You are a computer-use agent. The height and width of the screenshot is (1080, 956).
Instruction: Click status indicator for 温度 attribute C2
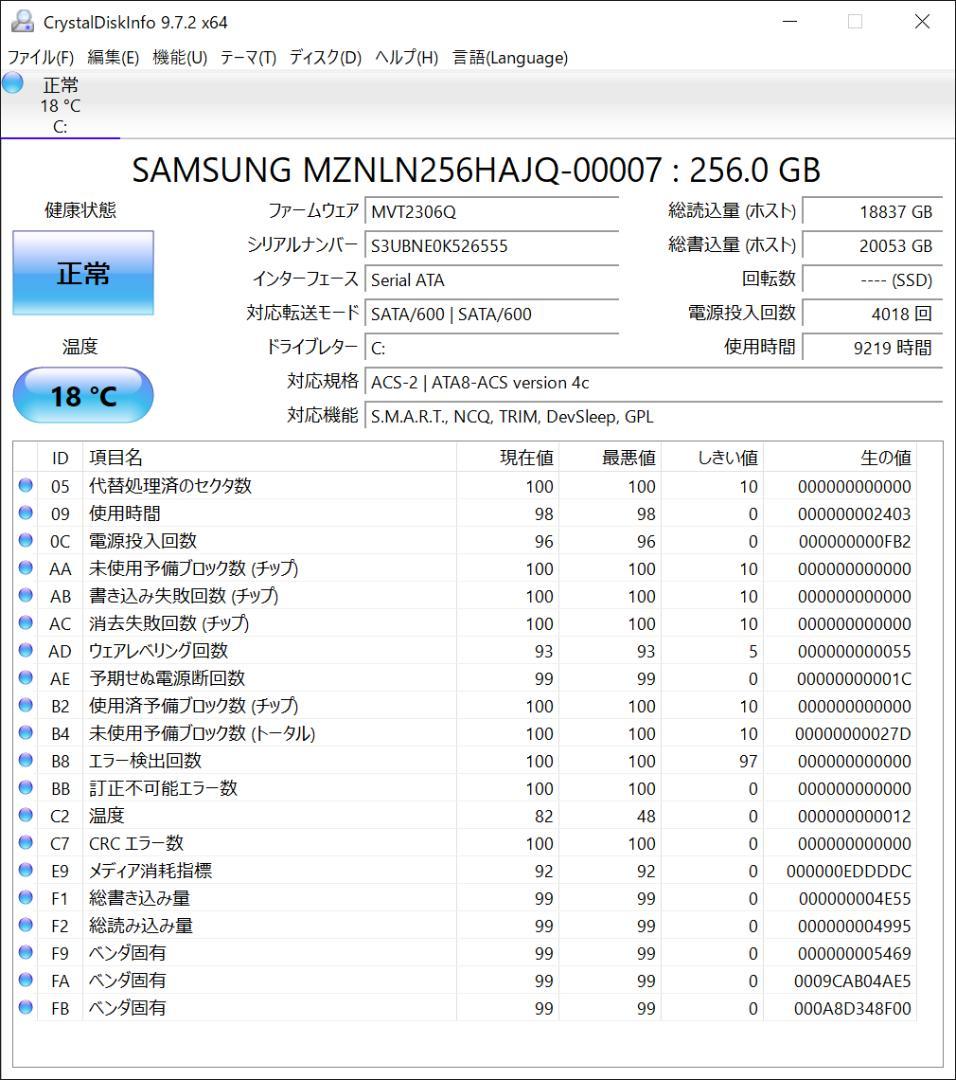click(25, 816)
